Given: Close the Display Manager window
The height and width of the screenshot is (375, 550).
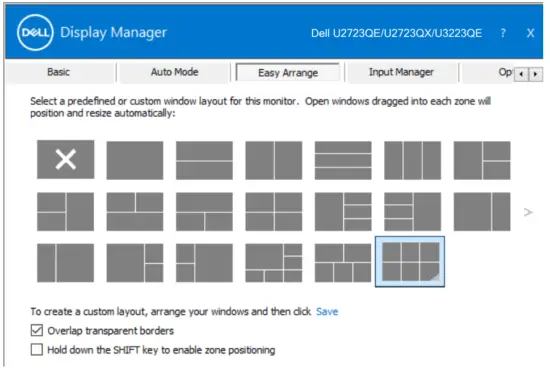Looking at the screenshot, I should pyautogui.click(x=530, y=33).
